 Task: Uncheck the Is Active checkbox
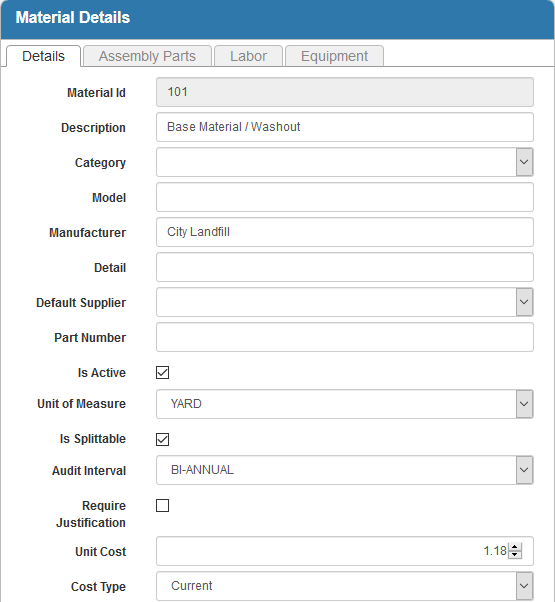162,372
